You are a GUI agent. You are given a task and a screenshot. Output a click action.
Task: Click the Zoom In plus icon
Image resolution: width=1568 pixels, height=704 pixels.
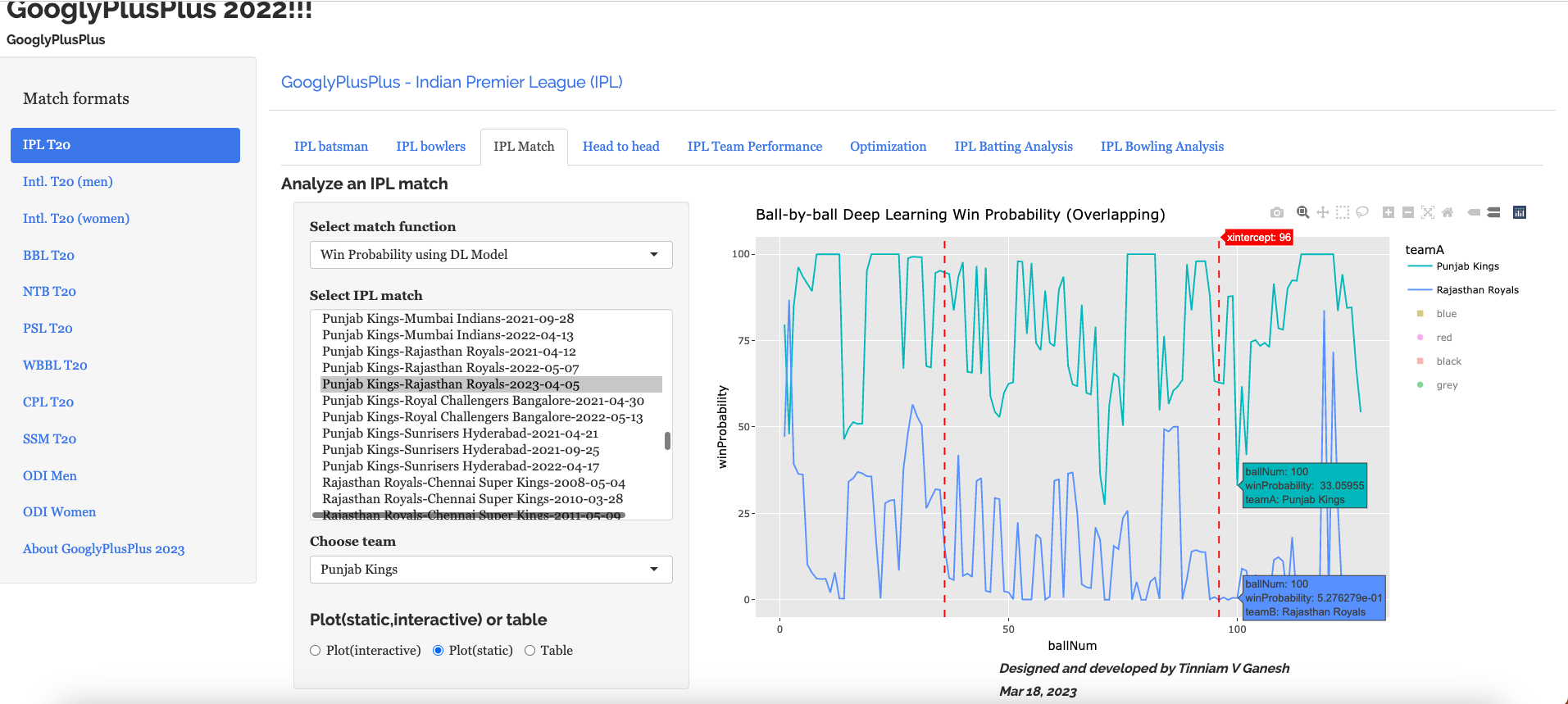click(1388, 212)
